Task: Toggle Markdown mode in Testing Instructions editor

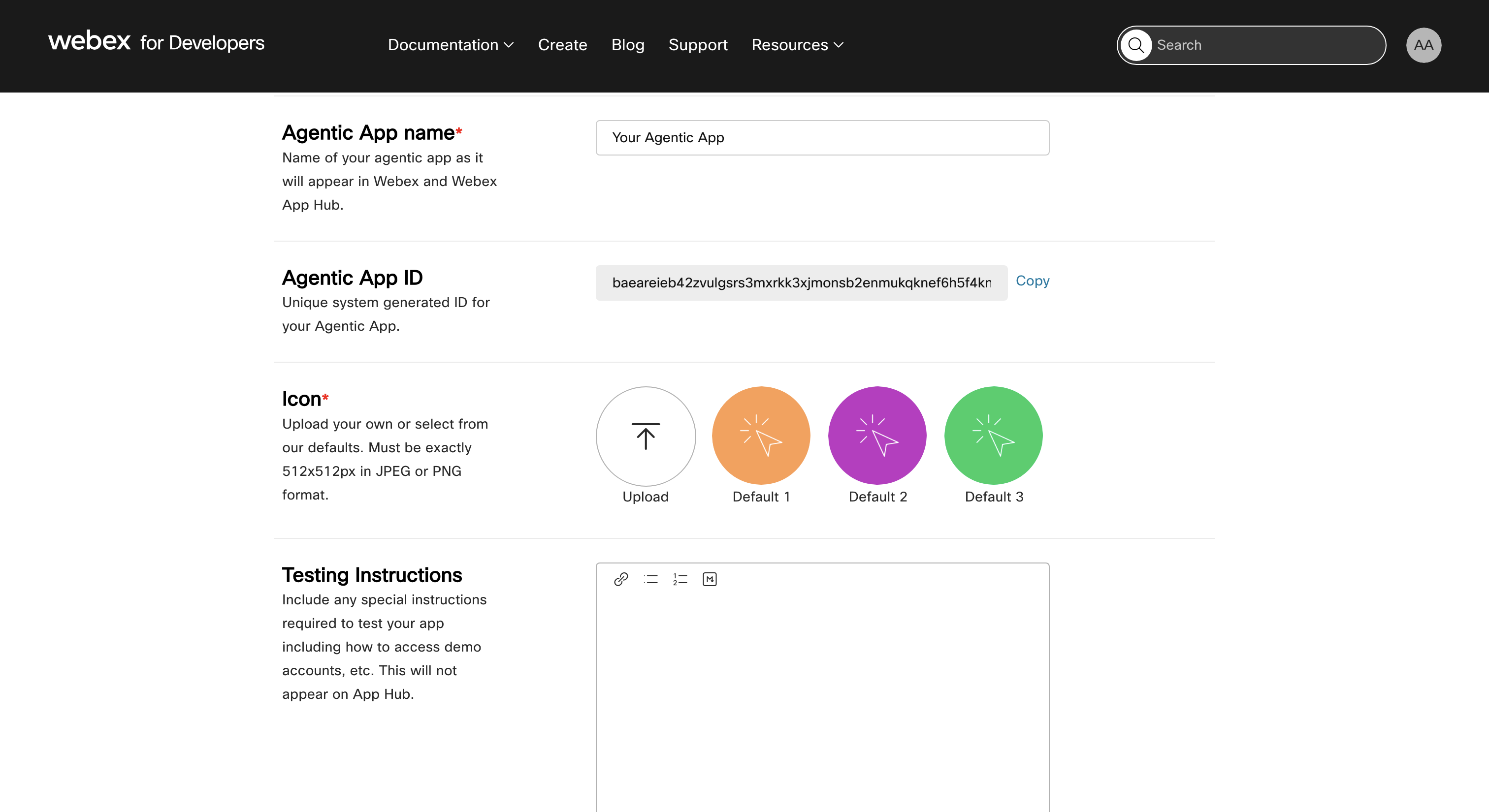Action: [x=709, y=579]
